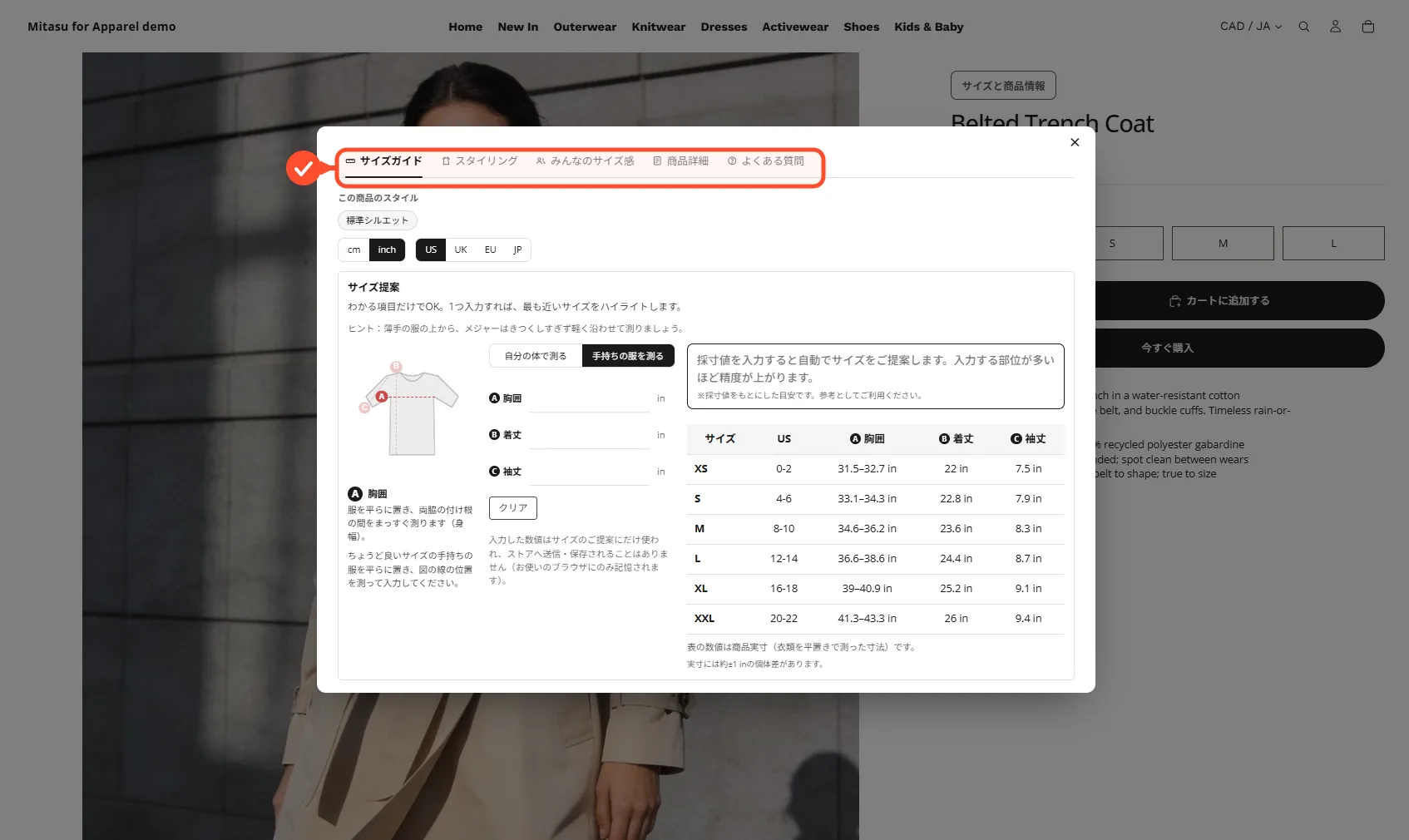Viewport: 1409px width, 840px height.
Task: Click the サイズ column header
Action: [720, 439]
